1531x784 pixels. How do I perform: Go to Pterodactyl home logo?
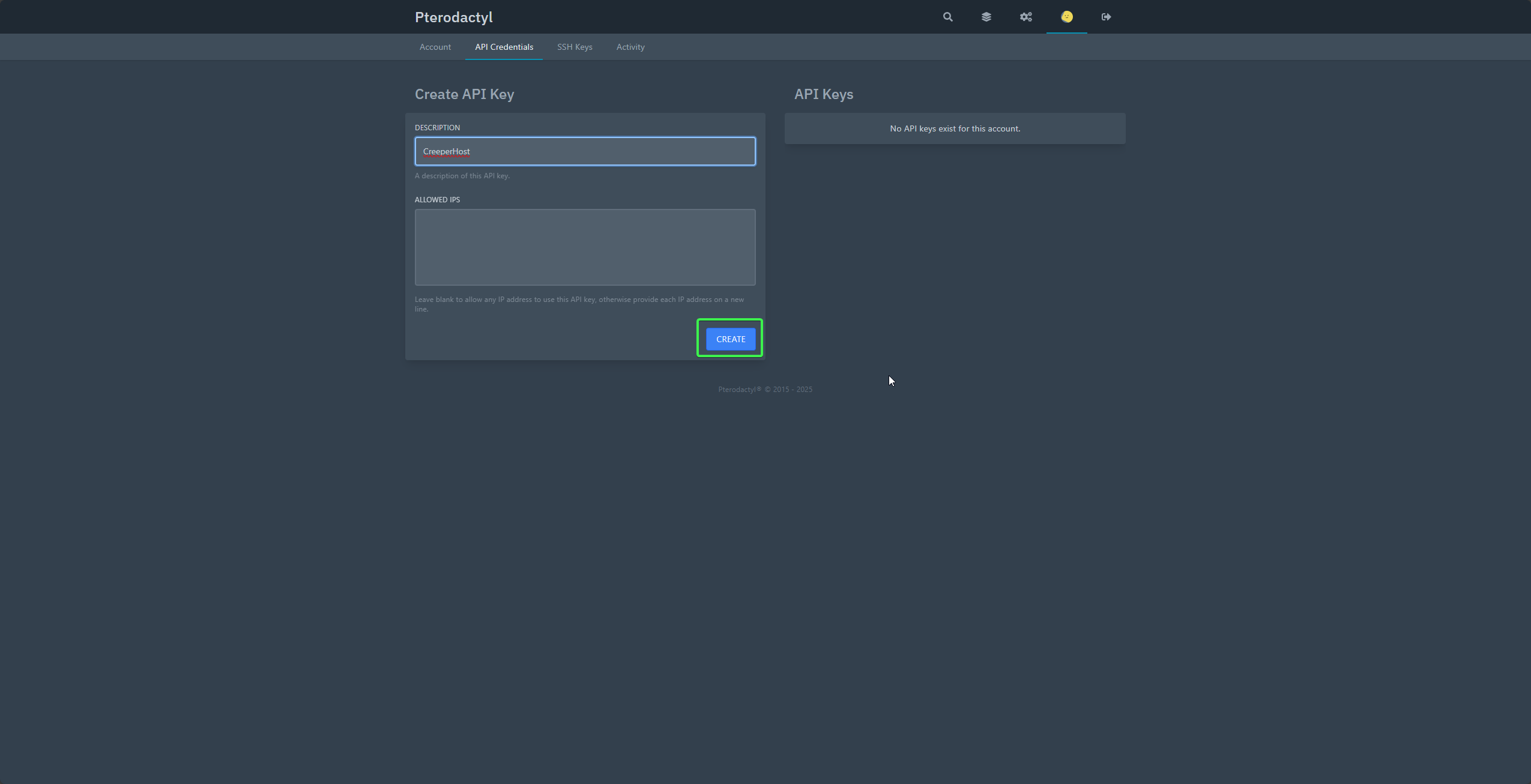(454, 17)
